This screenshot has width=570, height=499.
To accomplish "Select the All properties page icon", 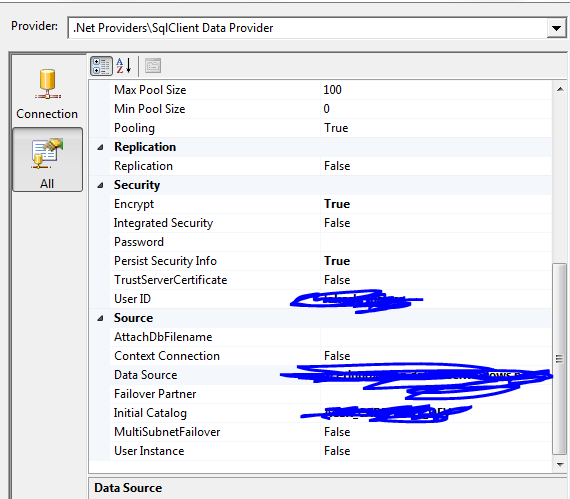I will point(47,160).
